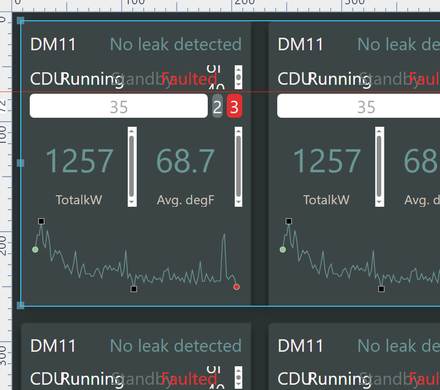
Task: Click the red "3" alert badge in the selected card
Action: click(234, 106)
